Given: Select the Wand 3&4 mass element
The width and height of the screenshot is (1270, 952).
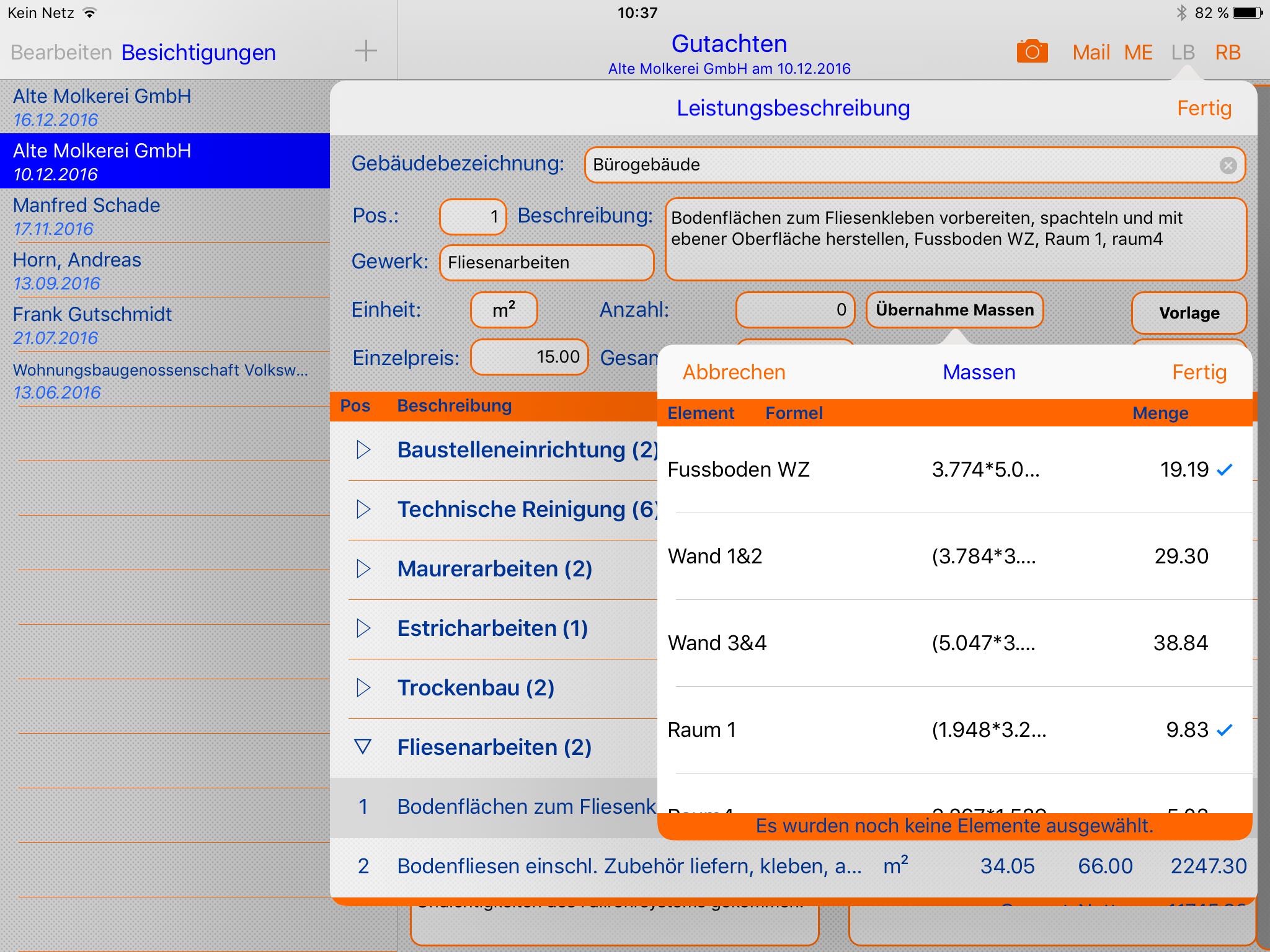Looking at the screenshot, I should click(955, 643).
